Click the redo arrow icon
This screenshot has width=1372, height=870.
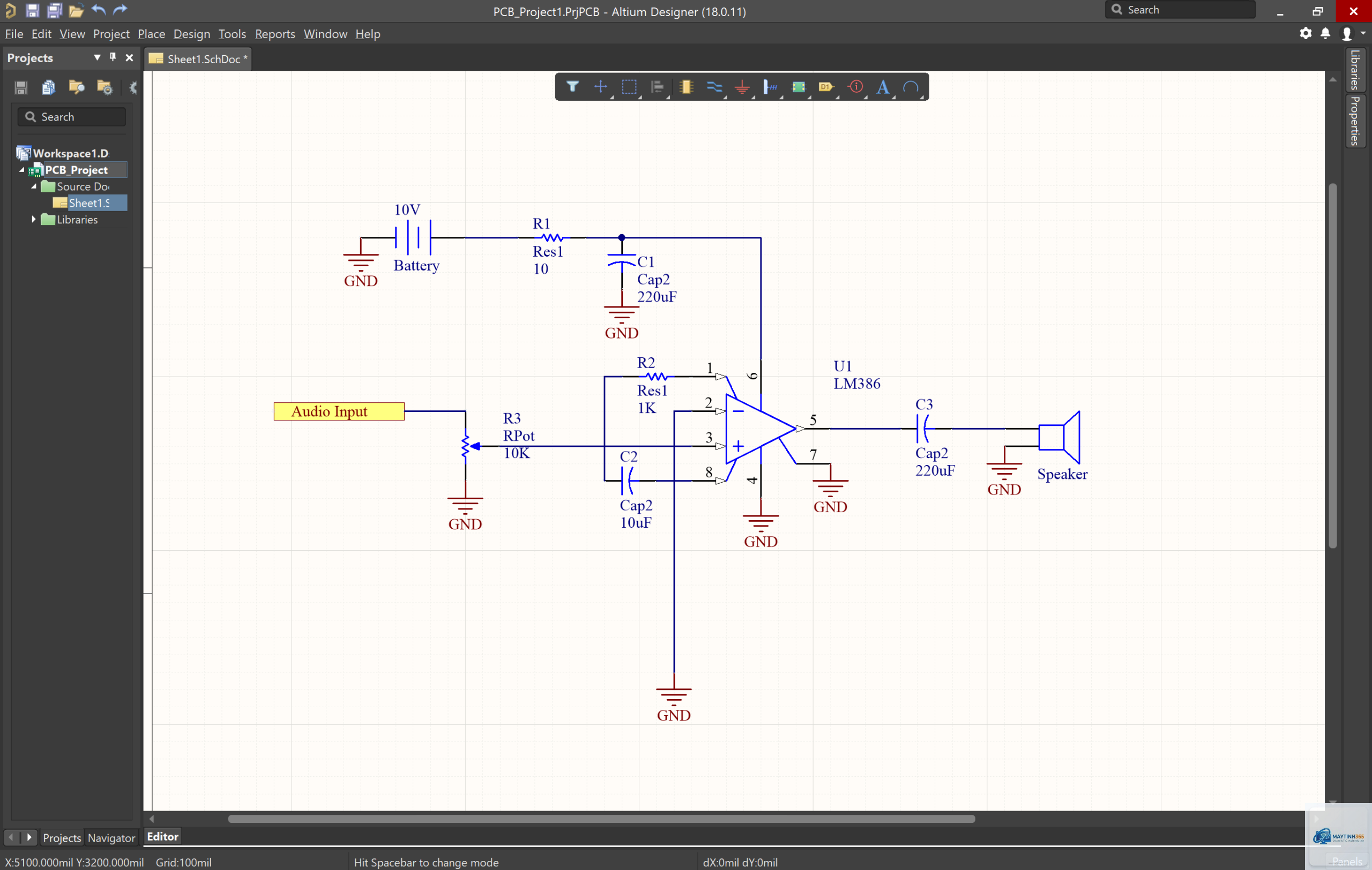120,10
